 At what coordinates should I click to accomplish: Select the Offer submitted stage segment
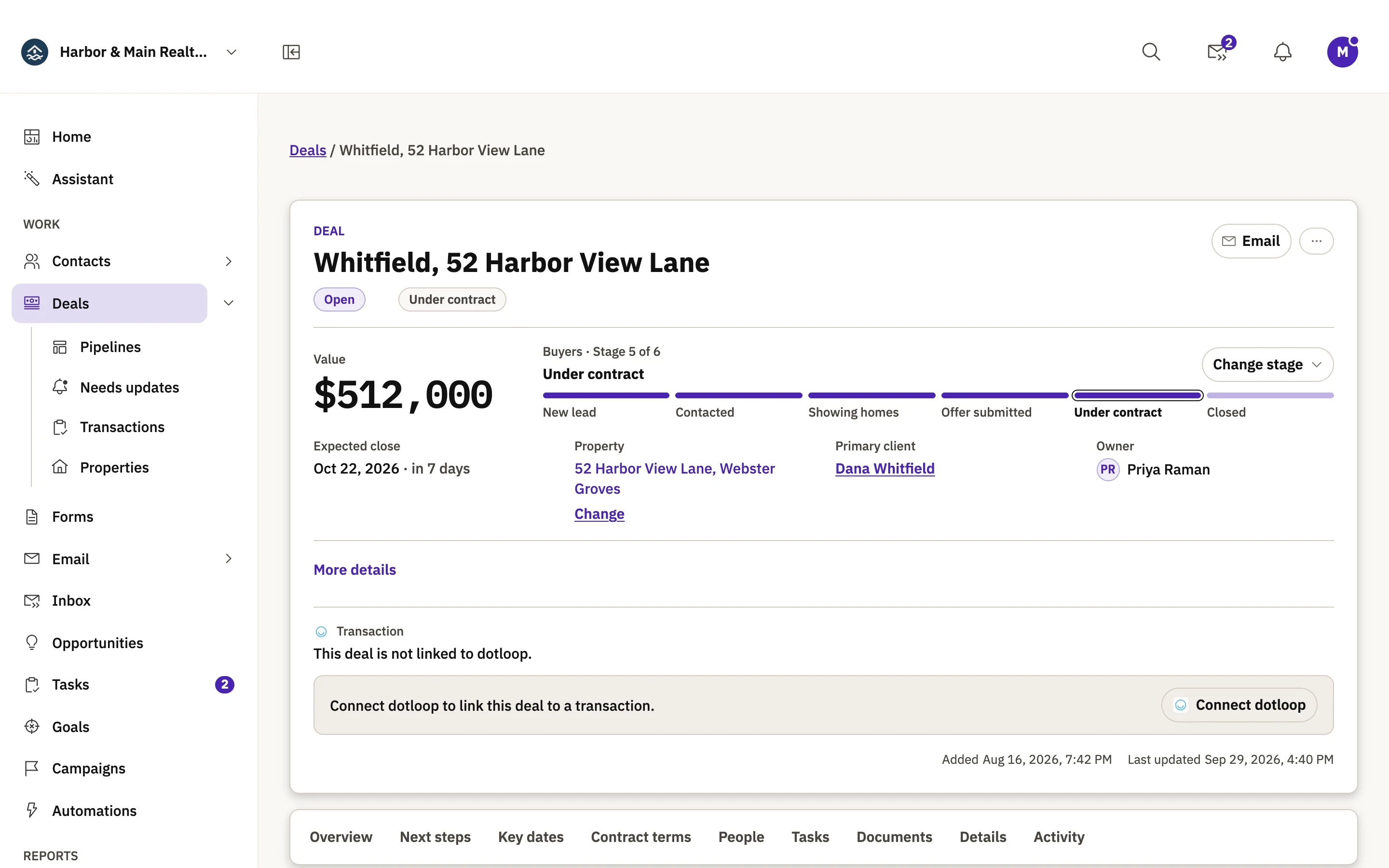point(1005,395)
